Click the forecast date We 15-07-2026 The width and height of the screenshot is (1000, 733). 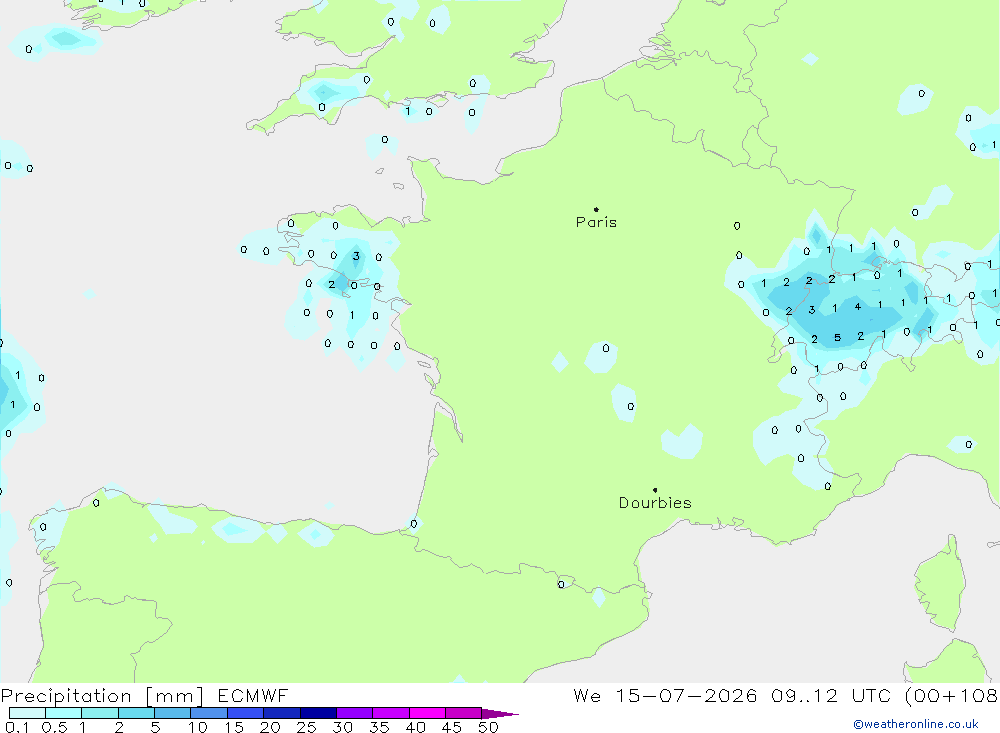pyautogui.click(x=665, y=695)
